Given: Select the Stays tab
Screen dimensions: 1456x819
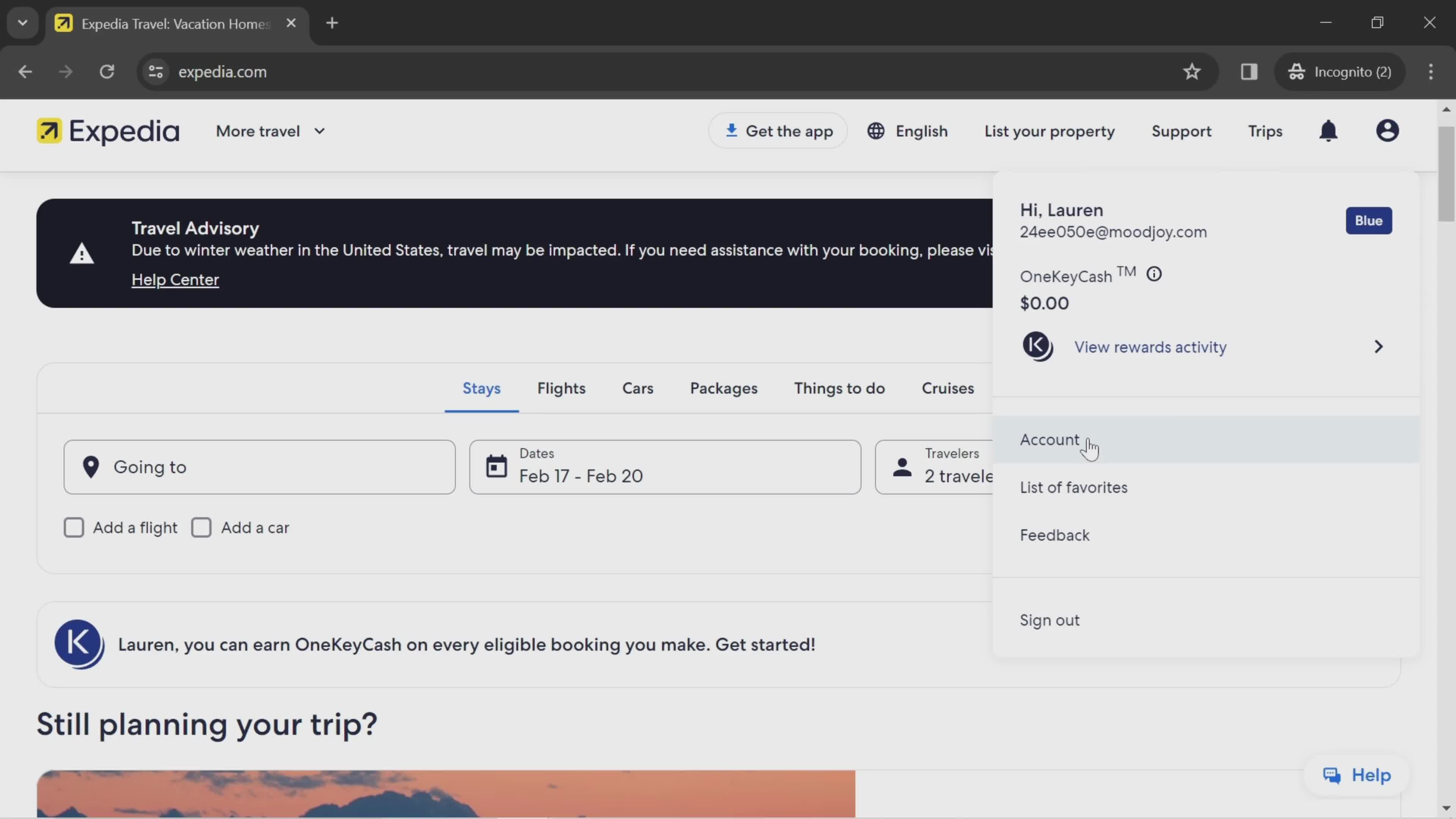Looking at the screenshot, I should [482, 388].
